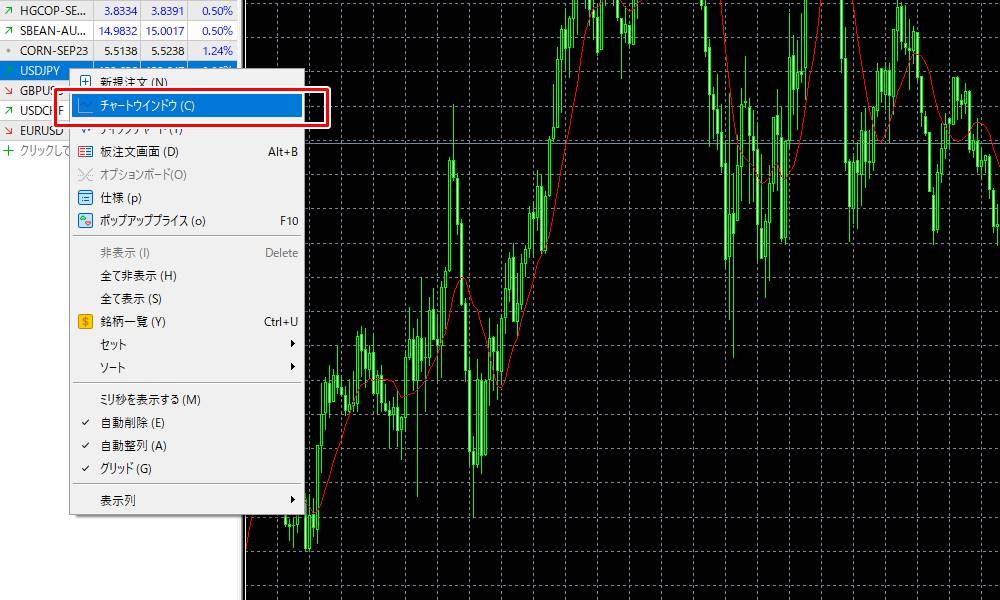The width and height of the screenshot is (1000, 600).
Task: Click the チャートウインドウ chart icon
Action: pyautogui.click(x=85, y=105)
